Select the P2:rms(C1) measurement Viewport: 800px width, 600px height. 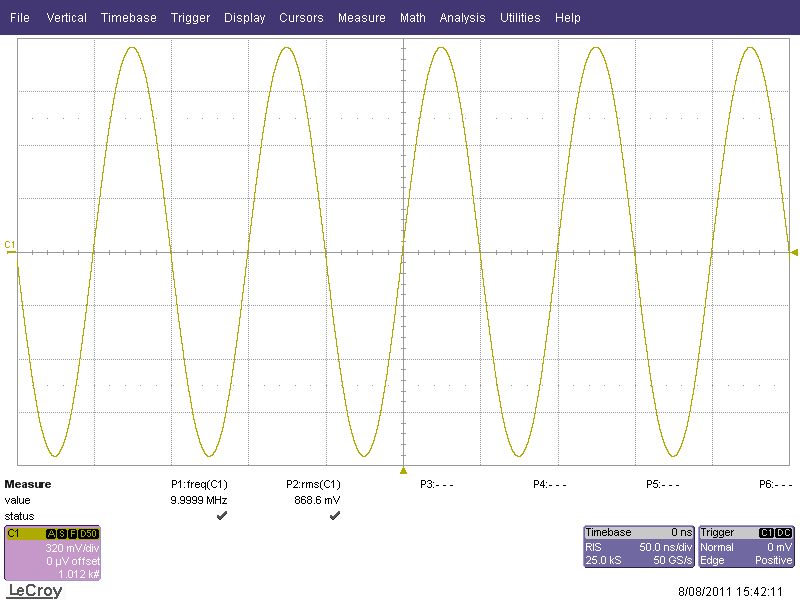314,484
